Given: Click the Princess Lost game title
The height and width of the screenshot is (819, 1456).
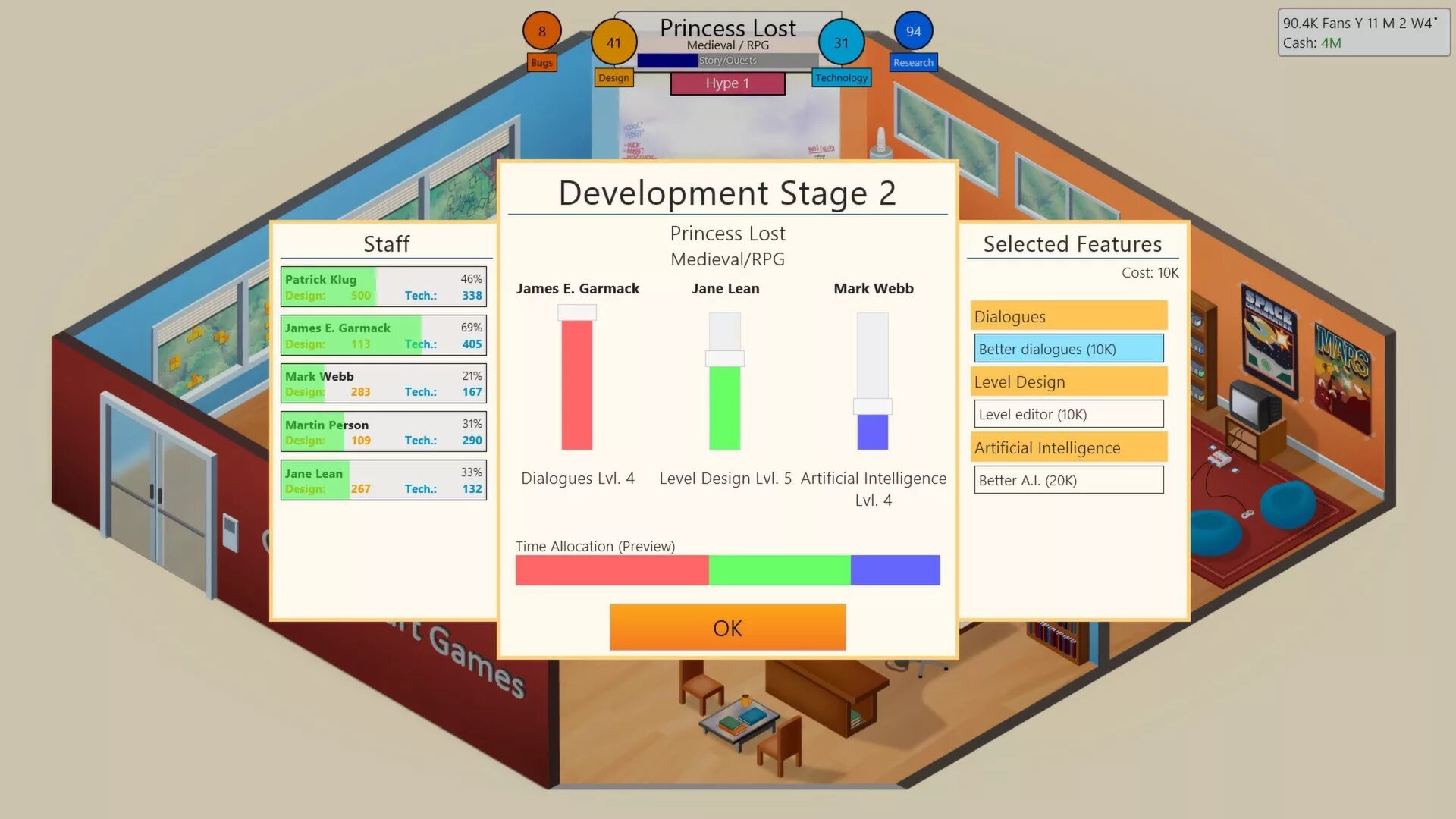Looking at the screenshot, I should pyautogui.click(x=728, y=27).
